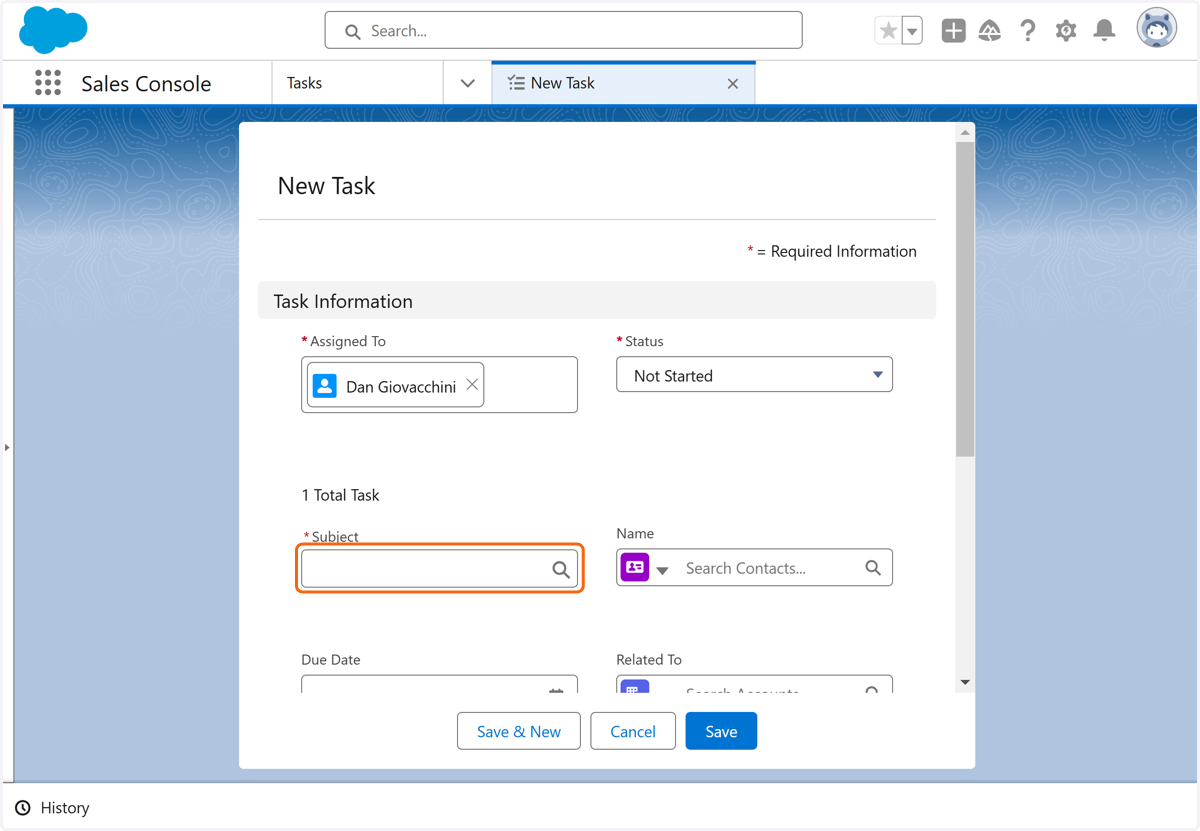Open the global actions plus icon

click(953, 31)
